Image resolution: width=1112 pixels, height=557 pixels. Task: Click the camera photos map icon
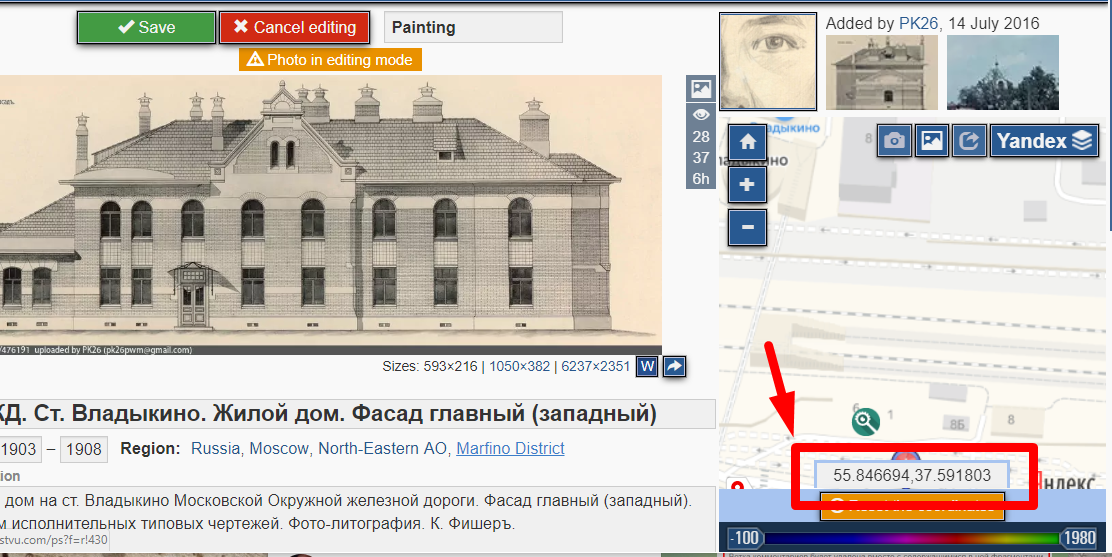tap(894, 140)
